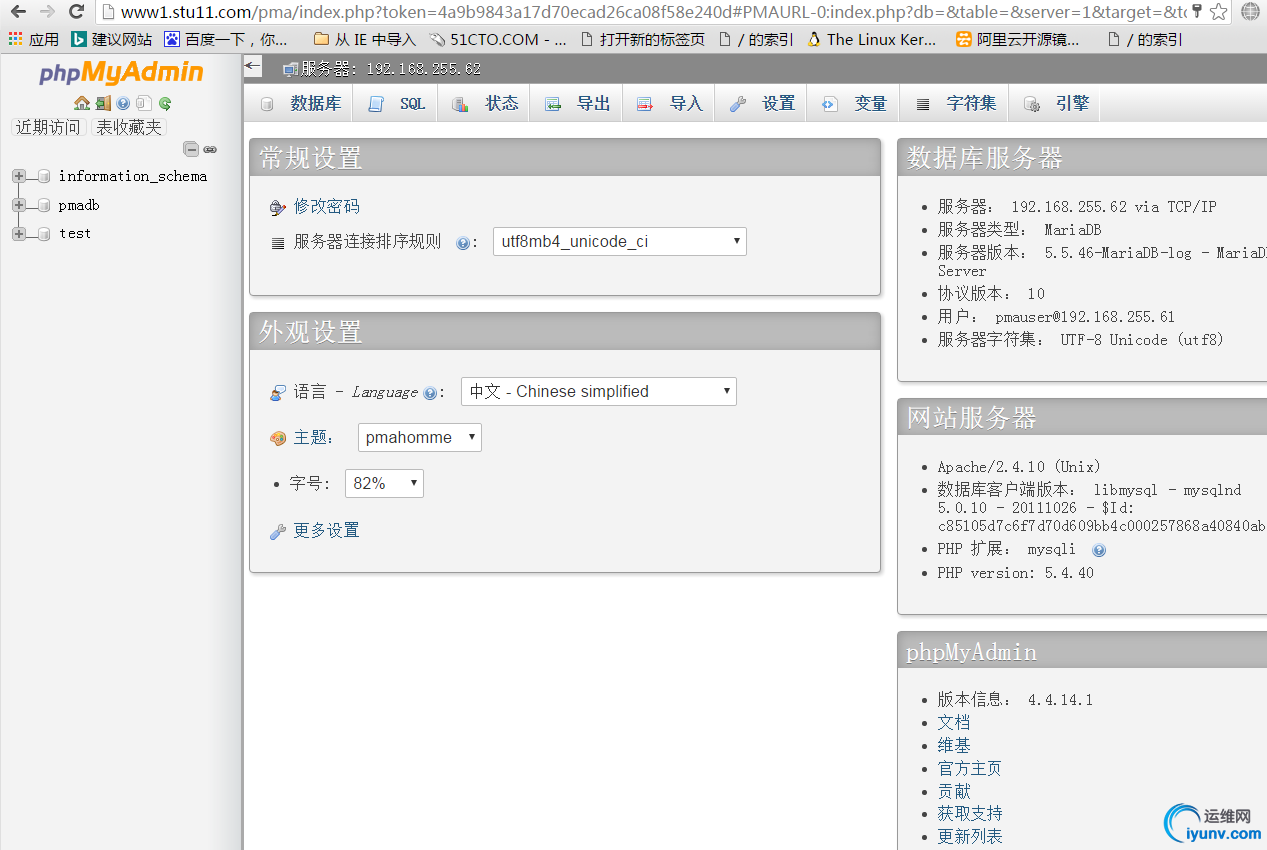1267x850 pixels.
Task: Switch to the 状态 tab
Action: pos(485,104)
